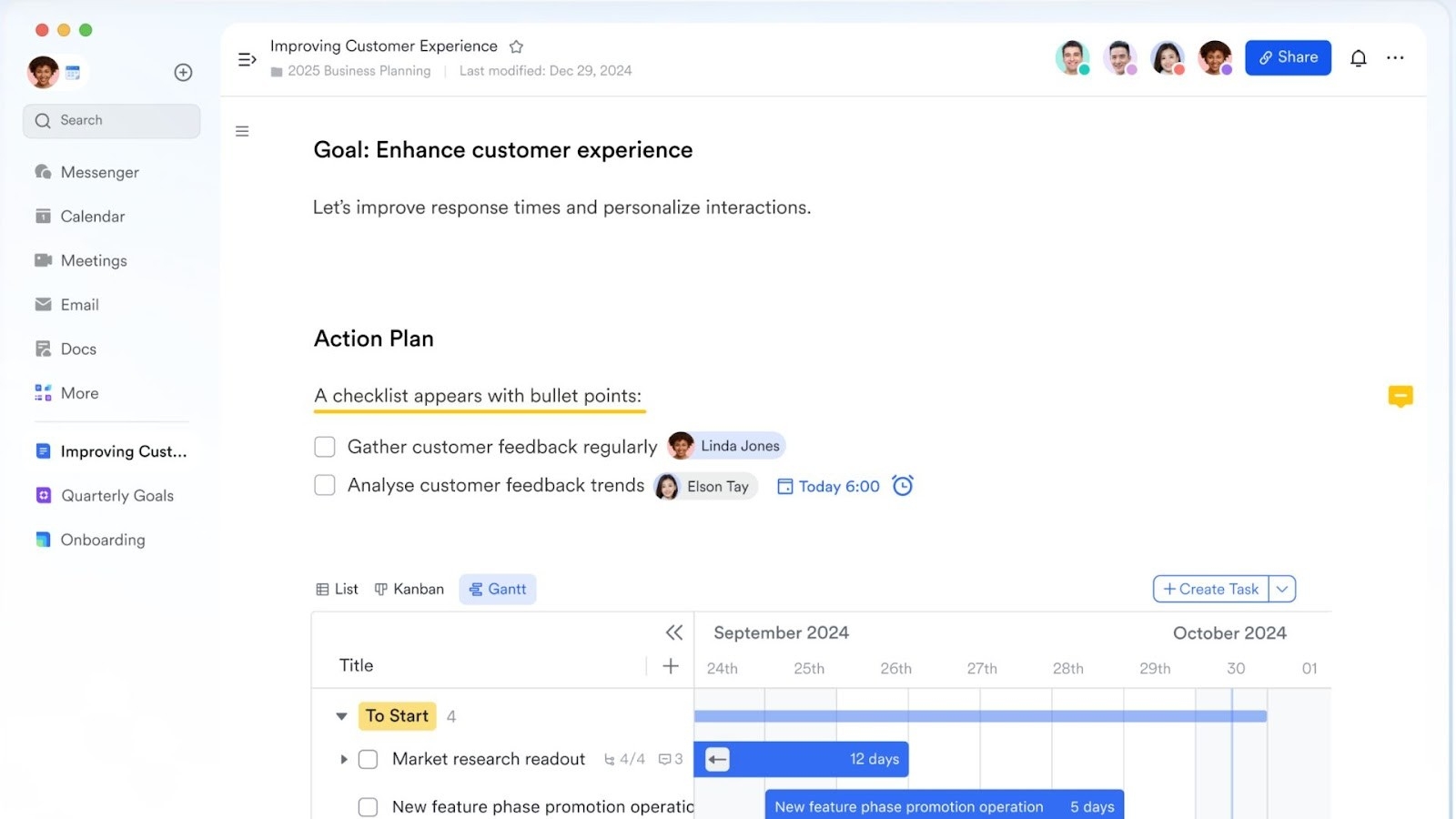The image size is (1456, 819).
Task: Check Gather customer feedback regularly
Action: 325,447
